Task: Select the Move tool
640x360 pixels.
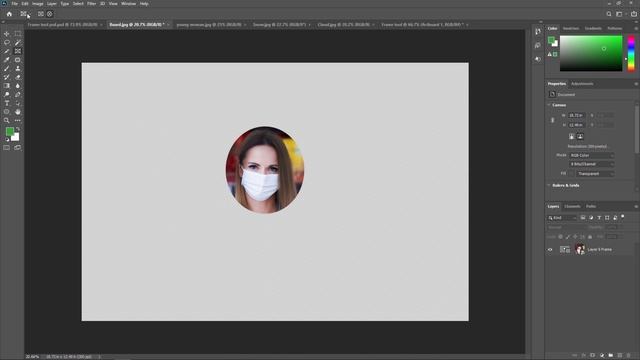Action: [x=7, y=34]
